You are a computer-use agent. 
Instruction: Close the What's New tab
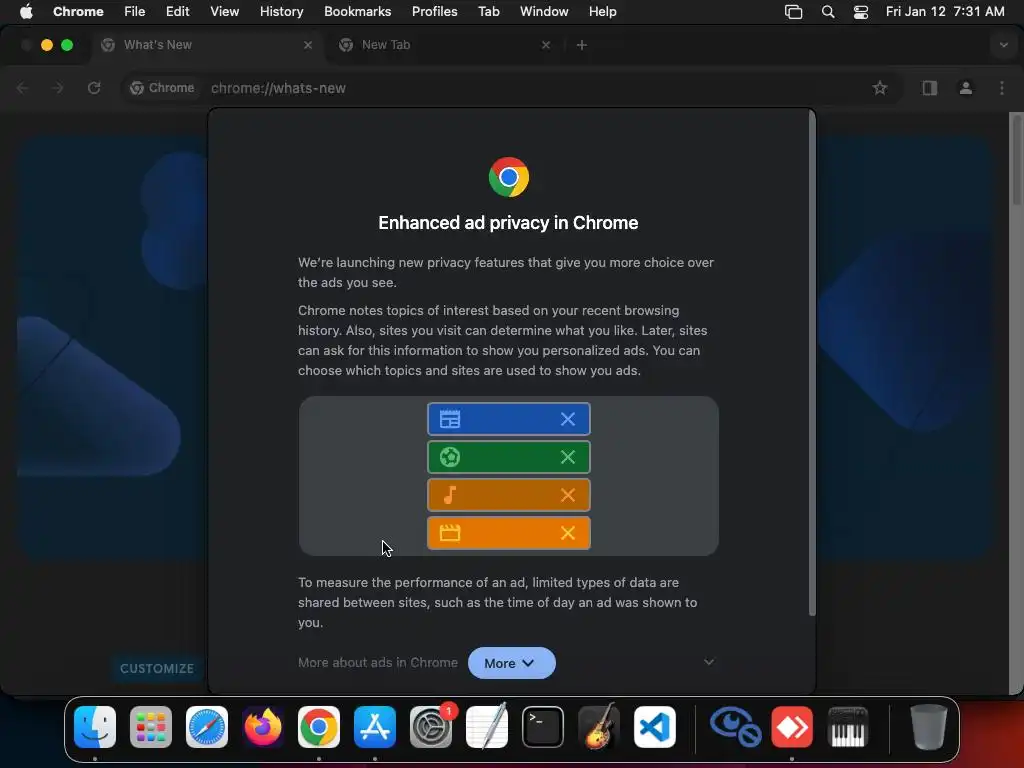(308, 45)
